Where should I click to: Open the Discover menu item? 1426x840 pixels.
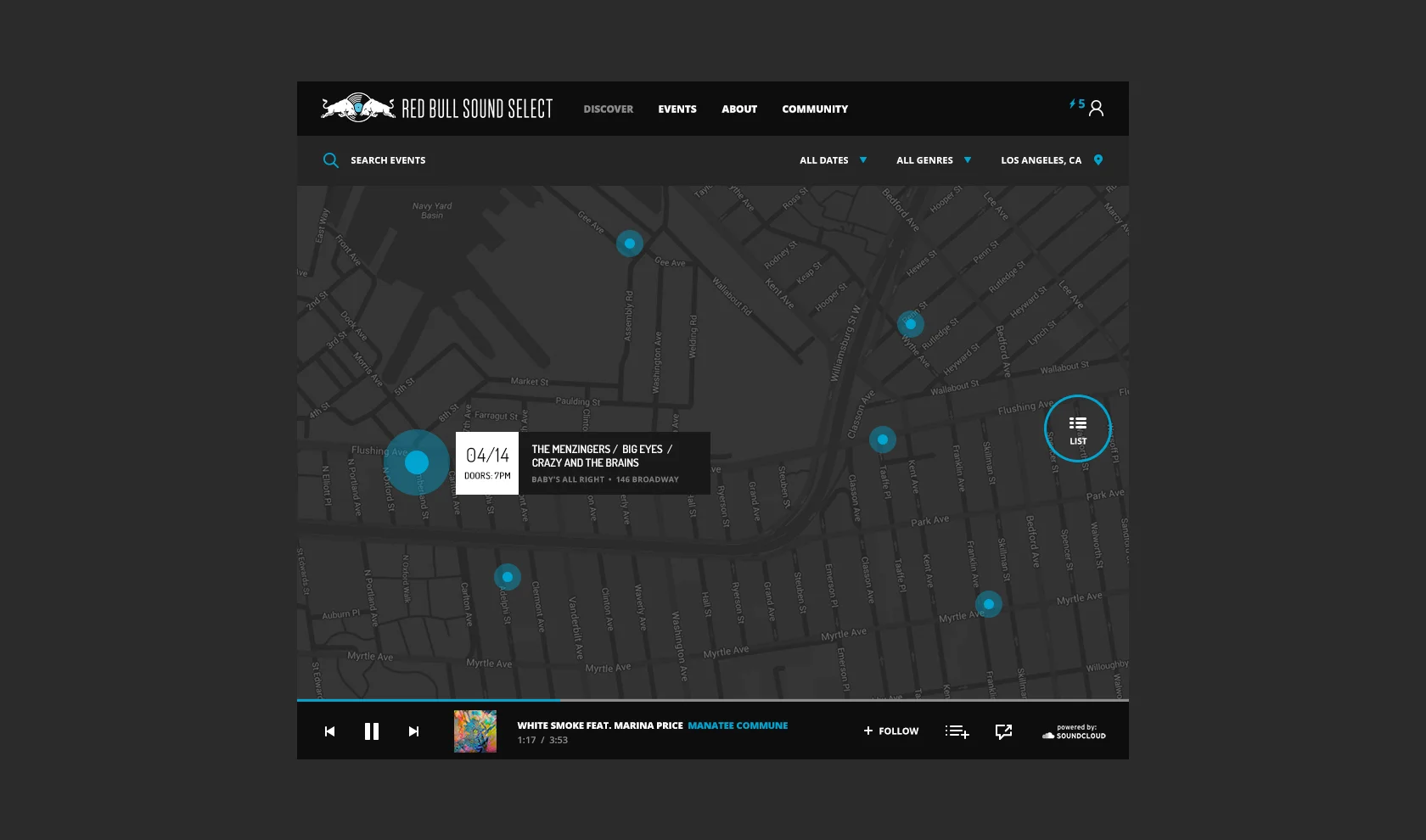[x=608, y=109]
